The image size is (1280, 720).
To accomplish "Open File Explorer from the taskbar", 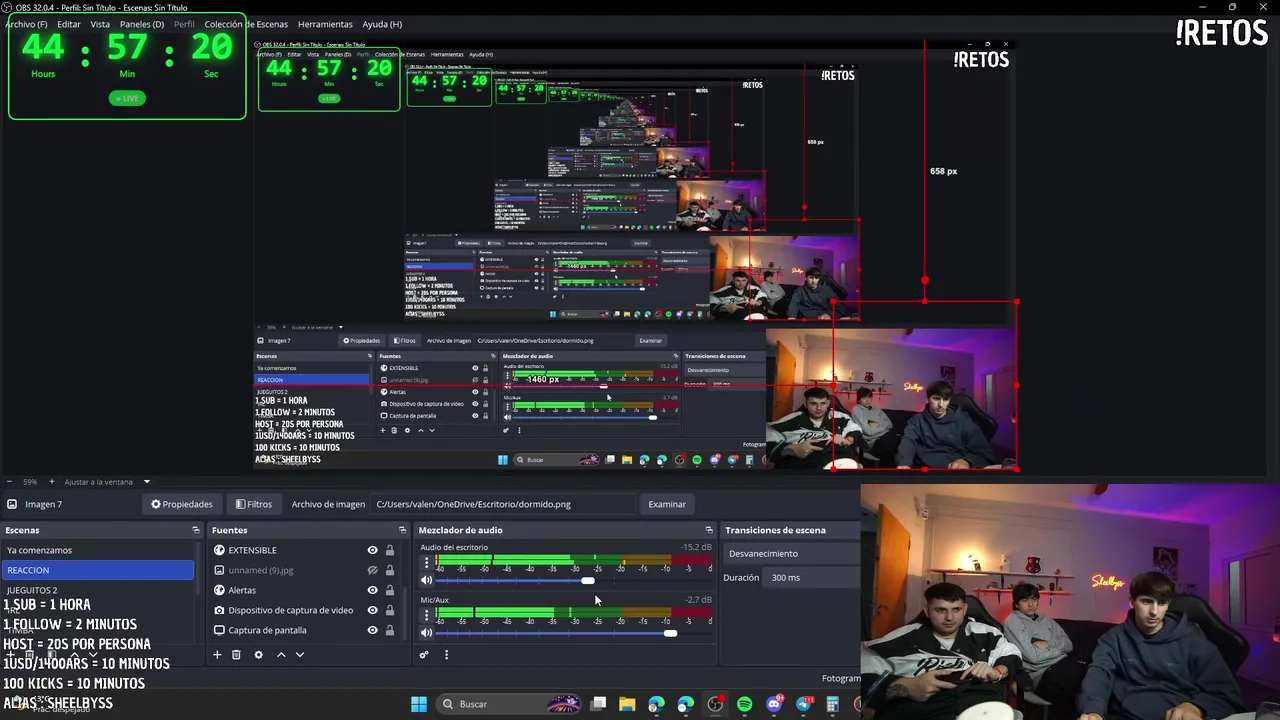I will click(x=627, y=704).
